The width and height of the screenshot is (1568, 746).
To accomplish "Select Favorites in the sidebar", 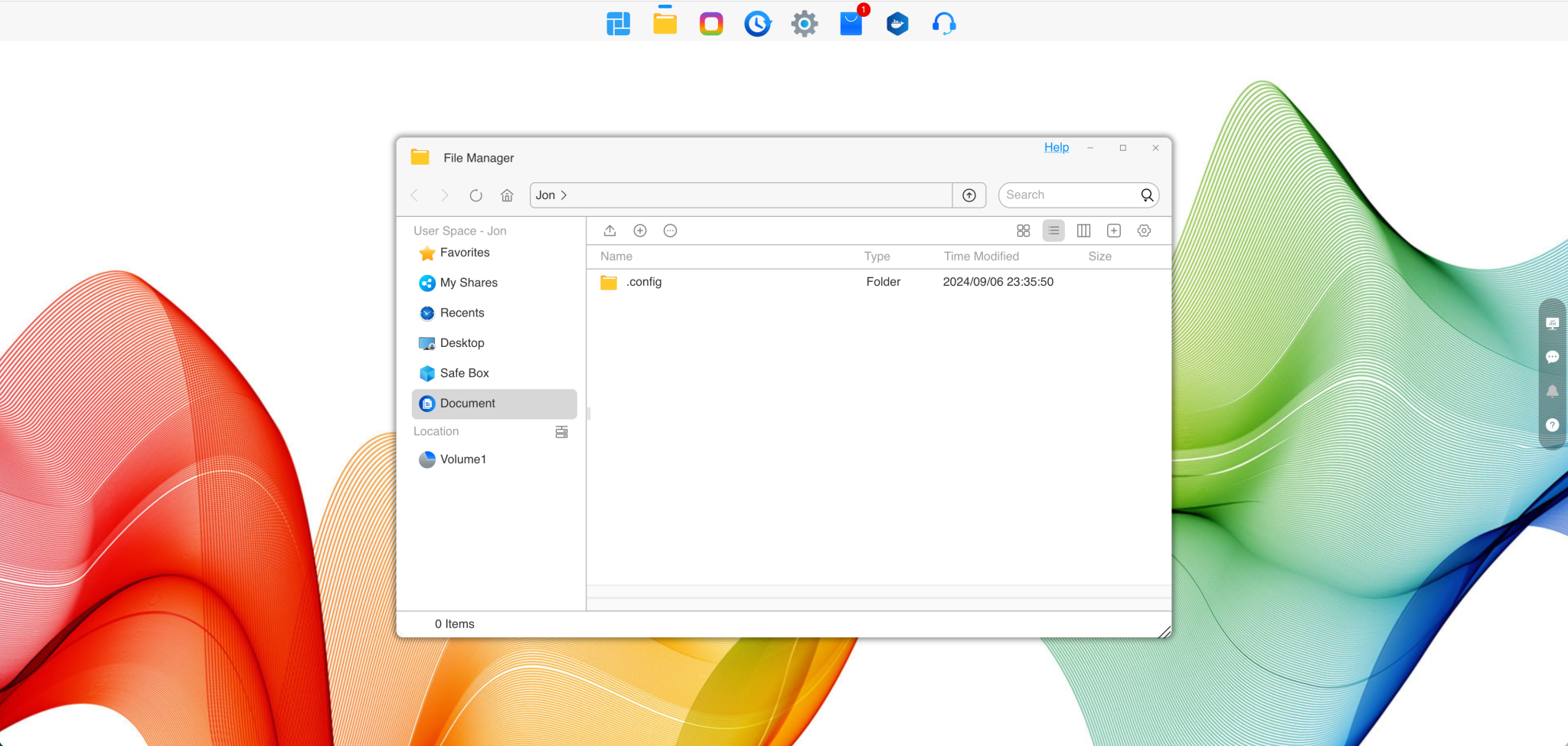I will [x=464, y=253].
